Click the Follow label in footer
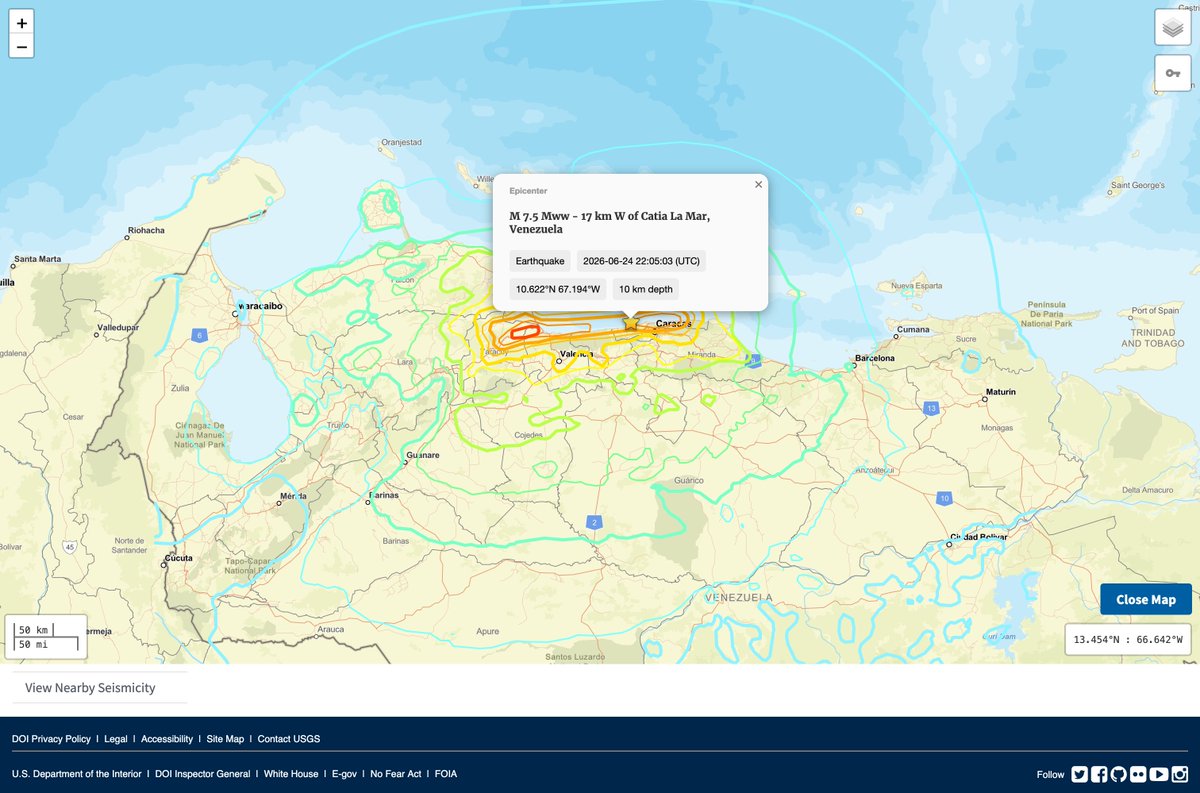1200x793 pixels. click(x=1050, y=774)
